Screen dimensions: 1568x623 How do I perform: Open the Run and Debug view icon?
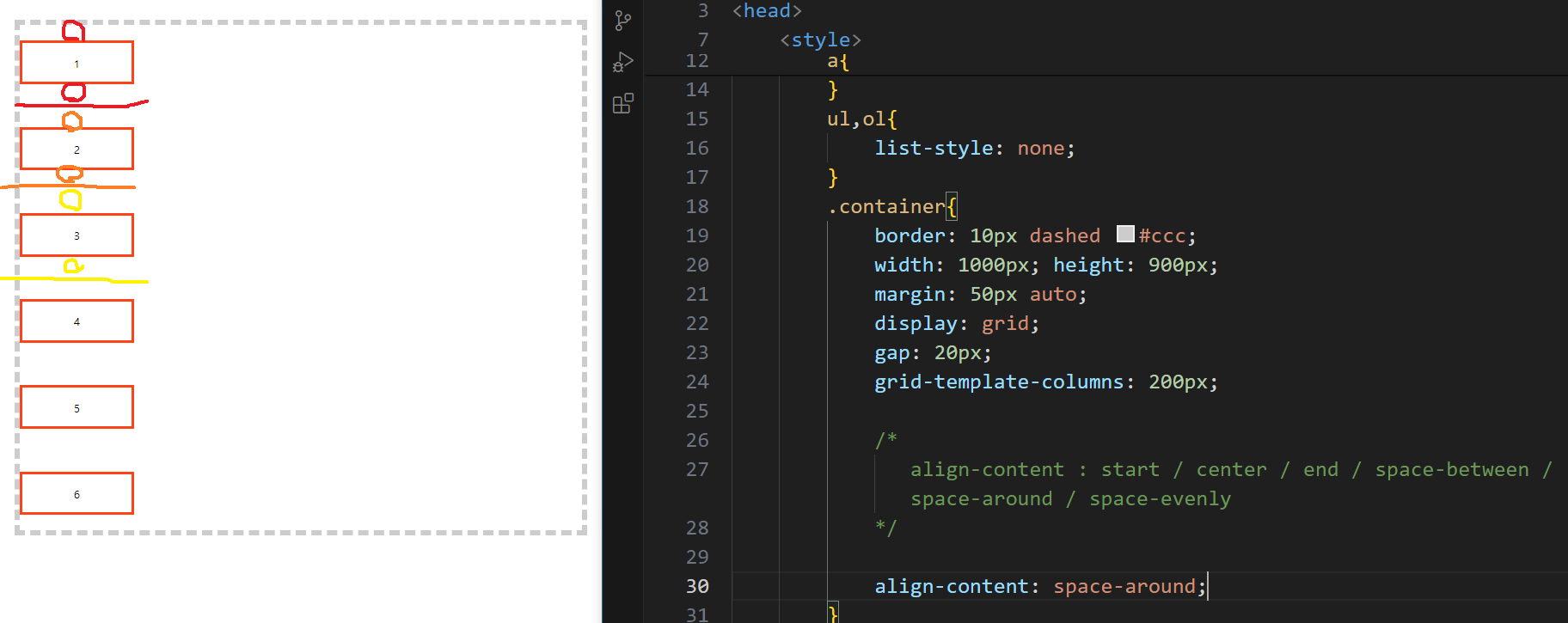coord(623,62)
